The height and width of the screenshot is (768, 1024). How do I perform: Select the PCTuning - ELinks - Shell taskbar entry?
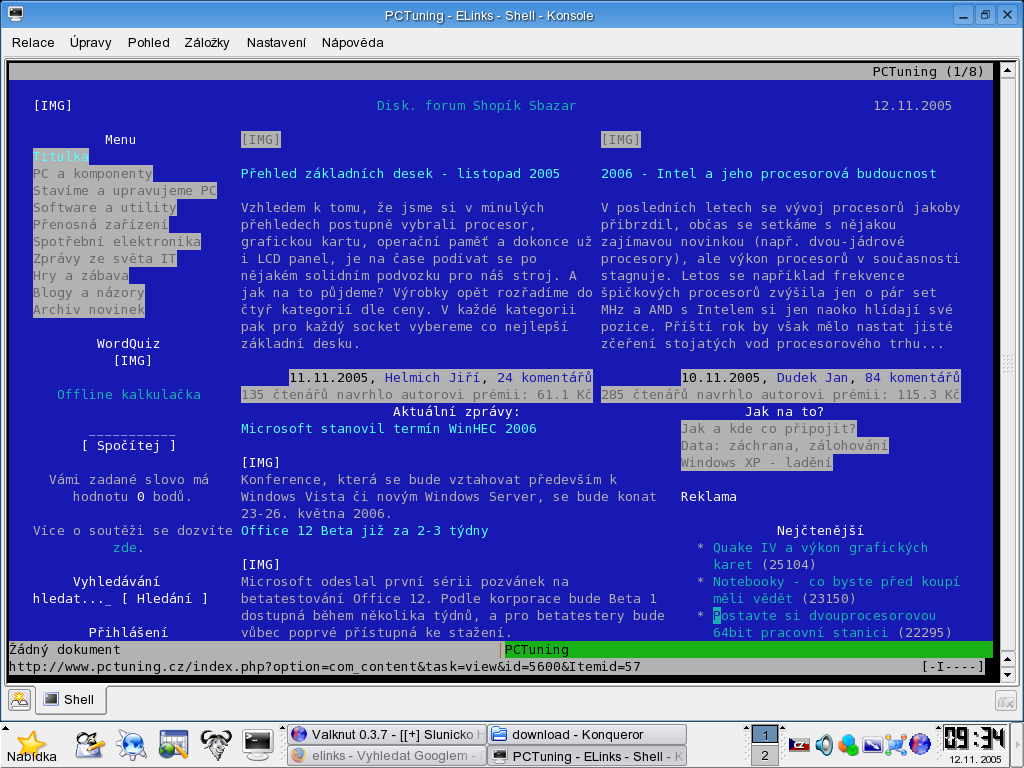click(x=587, y=756)
